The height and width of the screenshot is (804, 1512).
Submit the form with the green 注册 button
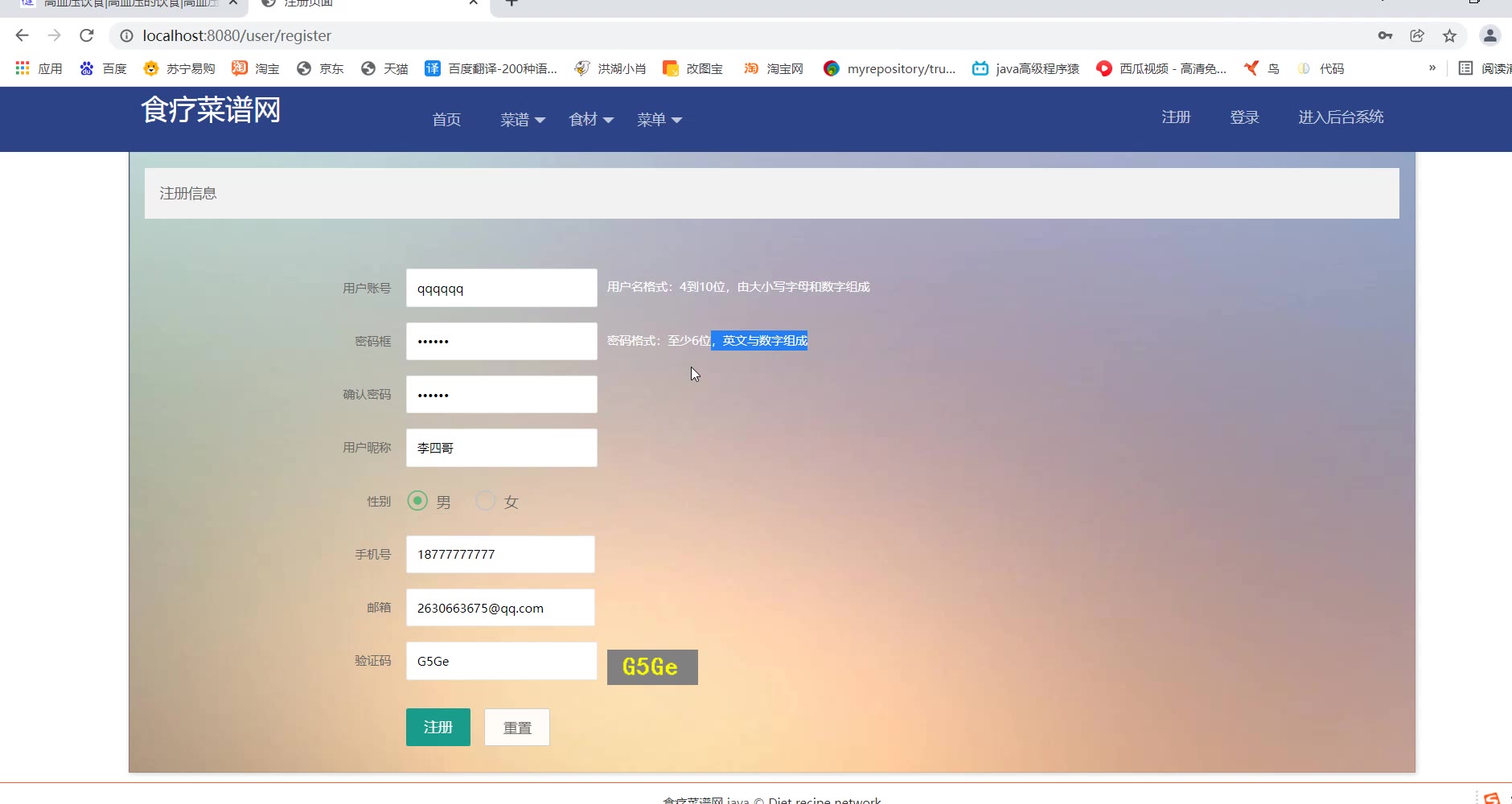[x=438, y=727]
